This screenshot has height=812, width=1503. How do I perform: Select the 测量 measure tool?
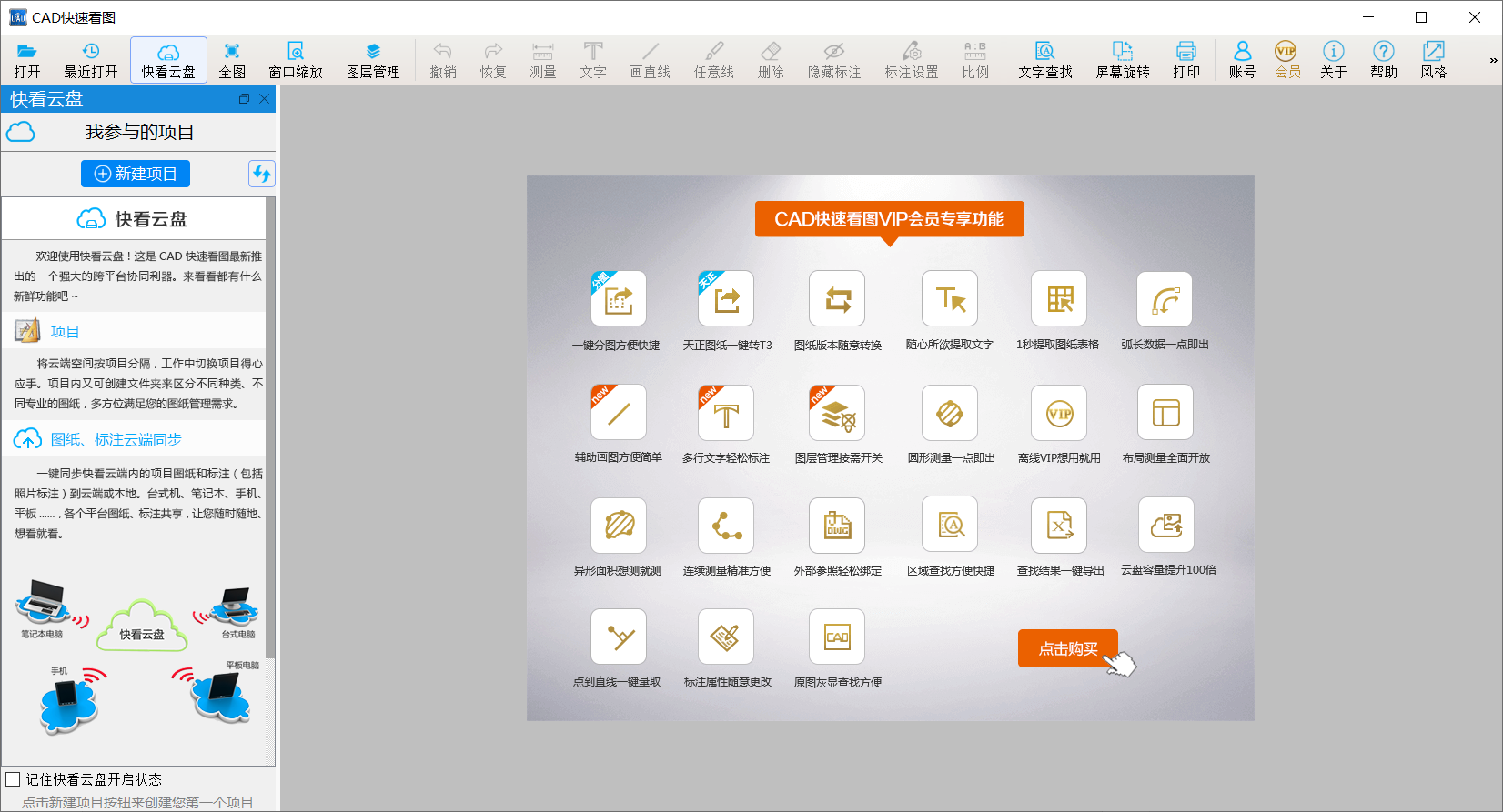tap(543, 61)
